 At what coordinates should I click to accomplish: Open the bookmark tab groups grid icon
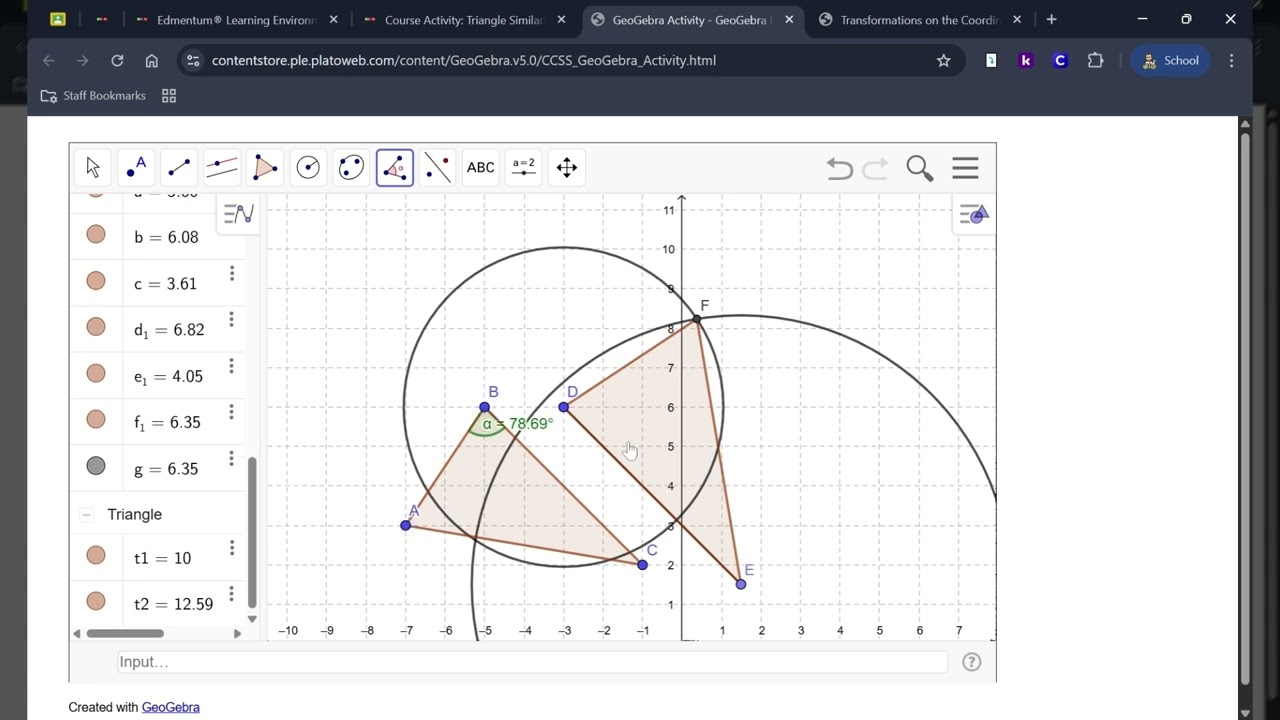point(169,96)
